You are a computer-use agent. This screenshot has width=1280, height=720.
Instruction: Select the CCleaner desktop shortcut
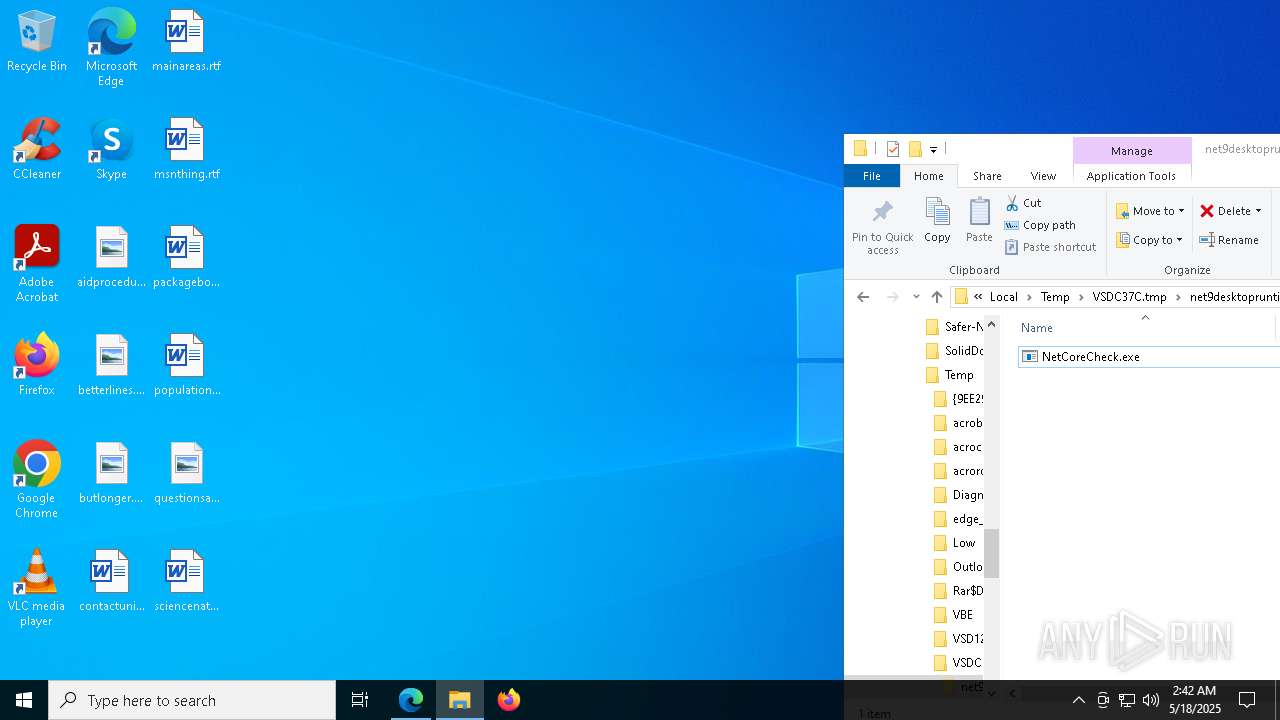coord(37,150)
